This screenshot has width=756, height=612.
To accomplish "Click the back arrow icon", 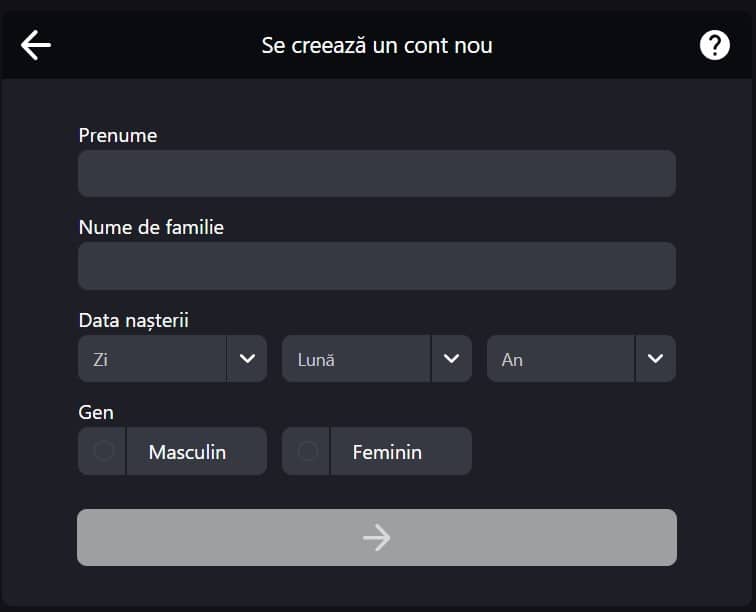I will tap(36, 45).
